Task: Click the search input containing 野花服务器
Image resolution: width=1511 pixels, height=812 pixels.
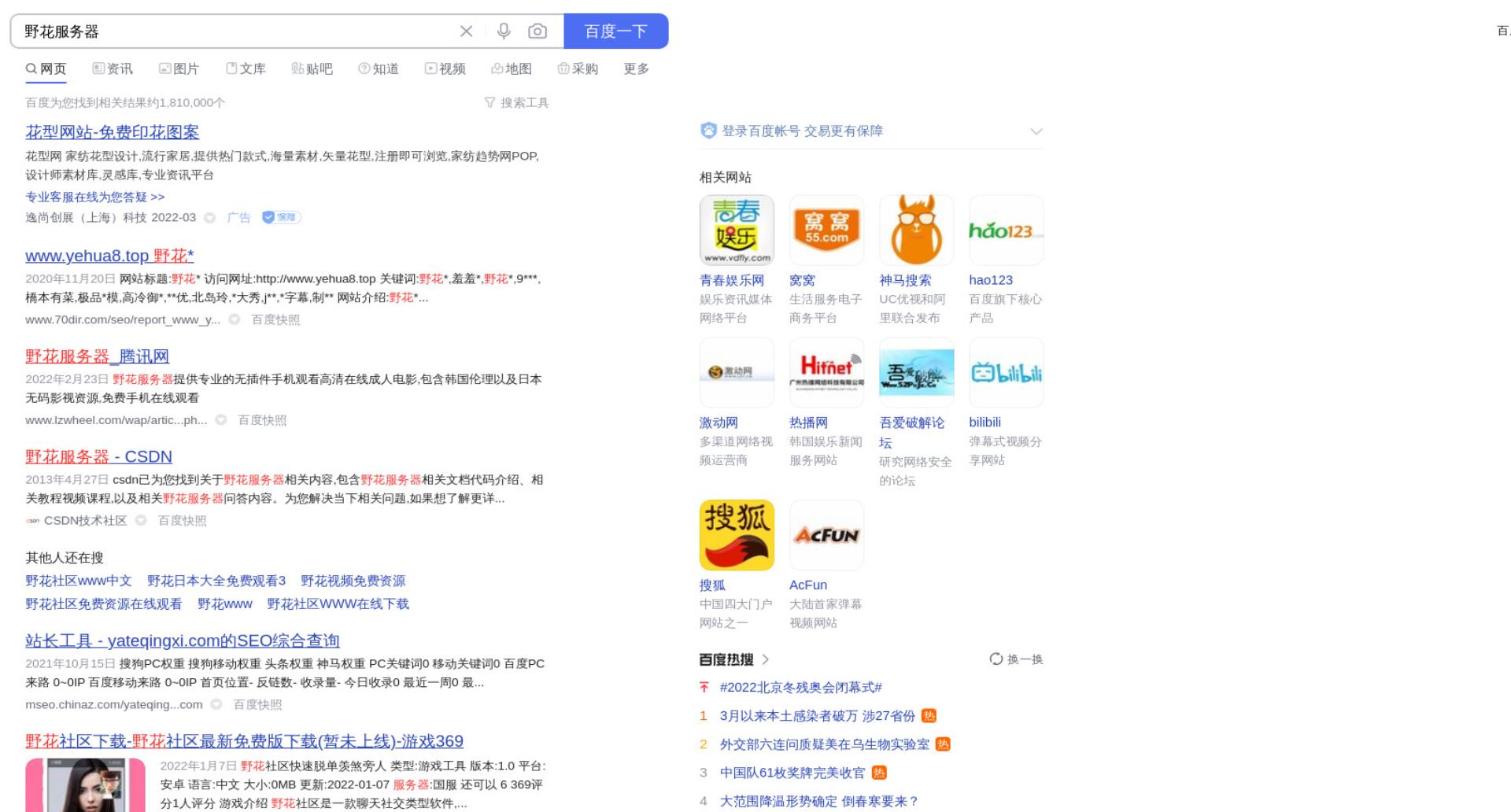Action: (236, 31)
